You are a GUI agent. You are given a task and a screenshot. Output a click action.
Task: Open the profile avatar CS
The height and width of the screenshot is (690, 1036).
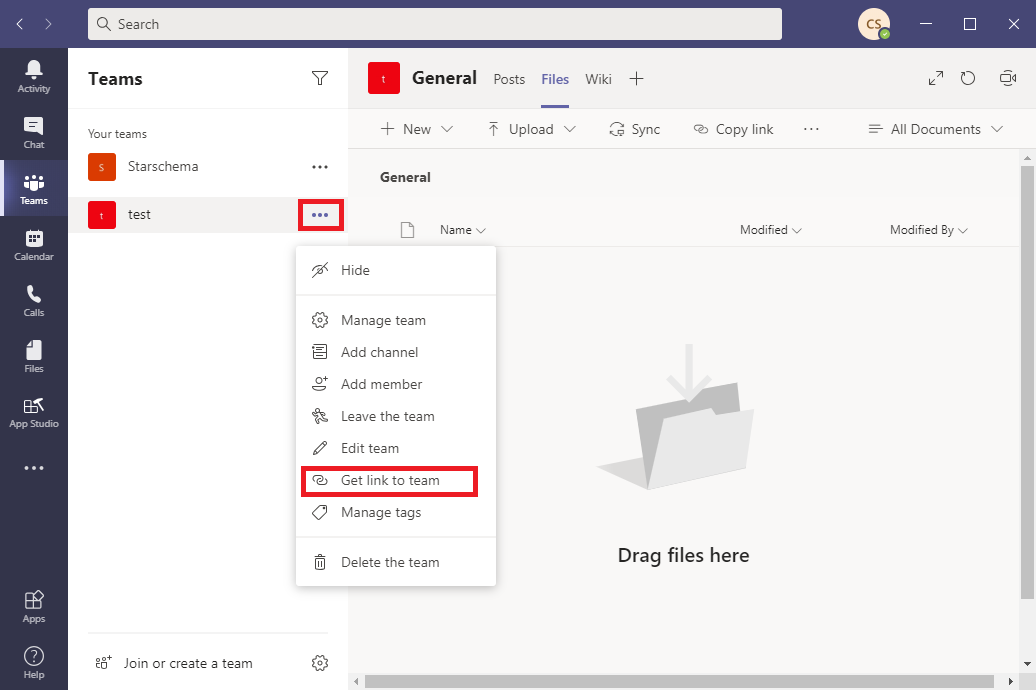click(x=874, y=24)
